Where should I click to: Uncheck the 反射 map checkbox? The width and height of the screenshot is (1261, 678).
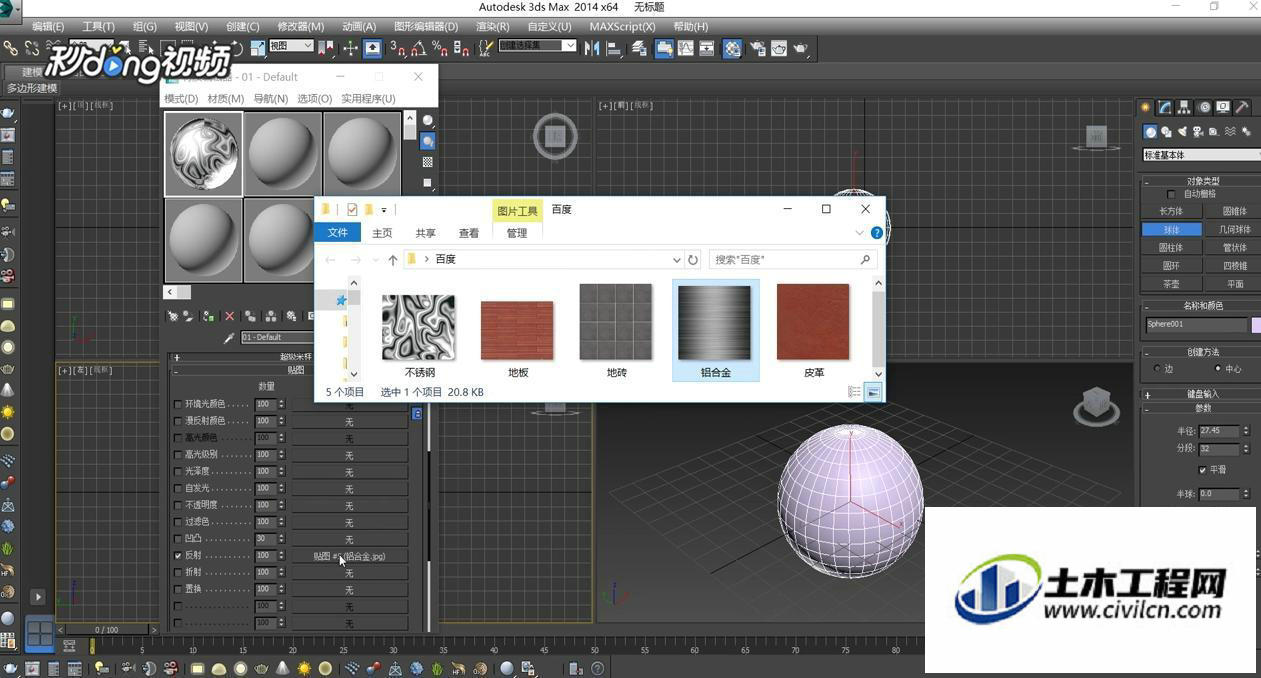pyautogui.click(x=178, y=555)
